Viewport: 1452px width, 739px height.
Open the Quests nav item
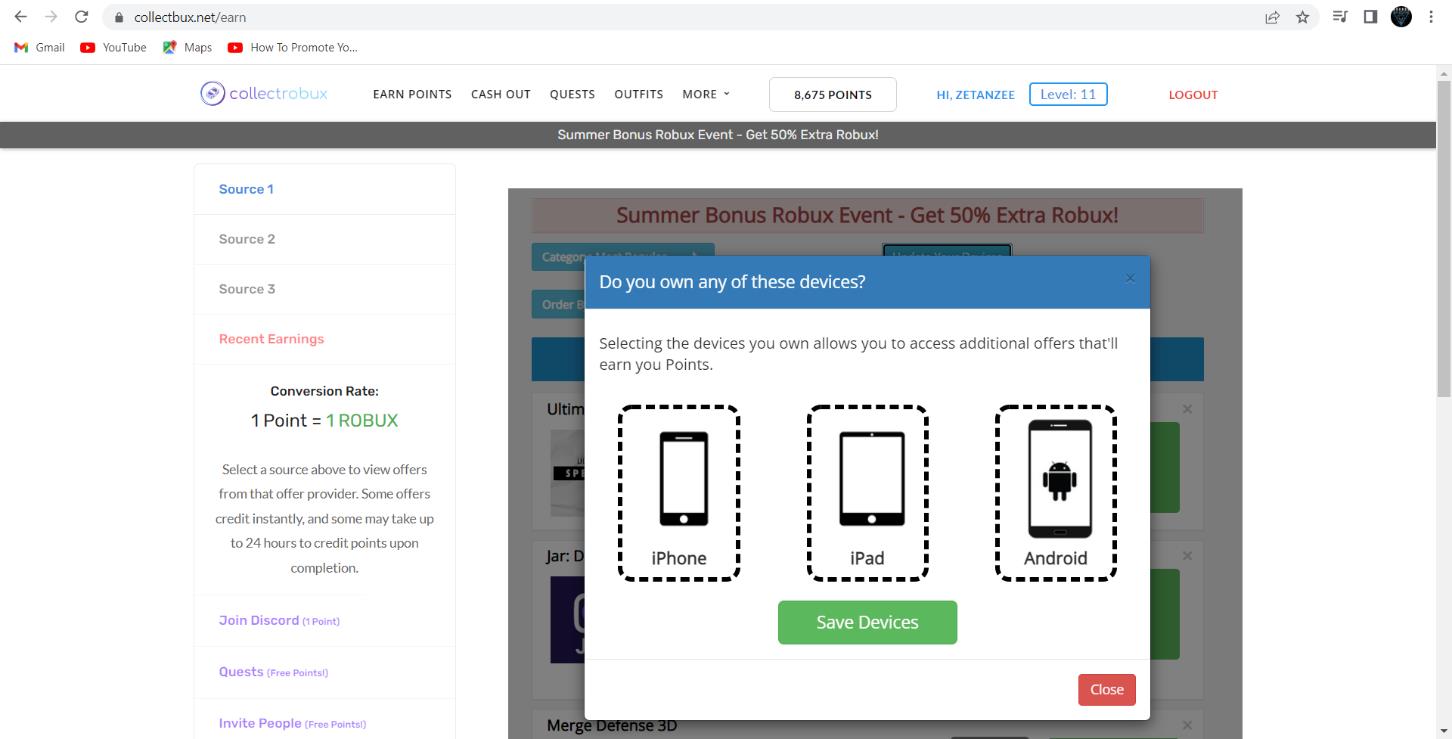pyautogui.click(x=572, y=94)
